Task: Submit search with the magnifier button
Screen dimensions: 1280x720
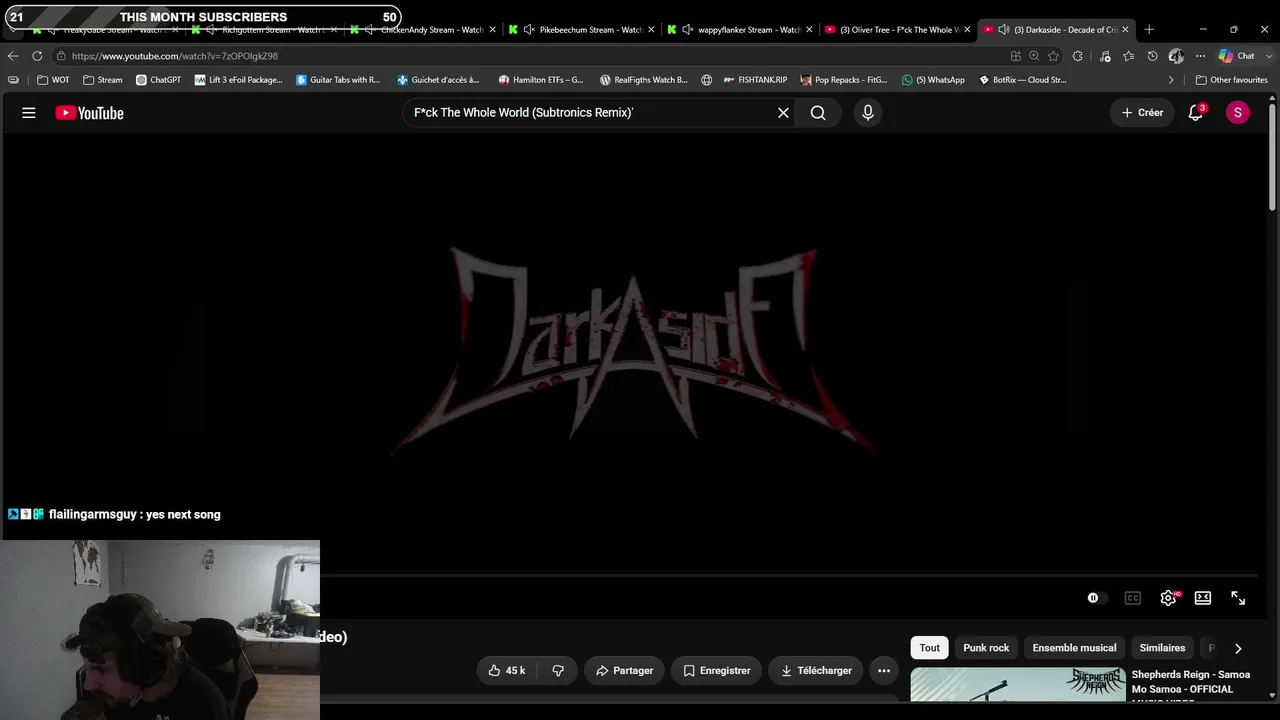Action: click(818, 113)
